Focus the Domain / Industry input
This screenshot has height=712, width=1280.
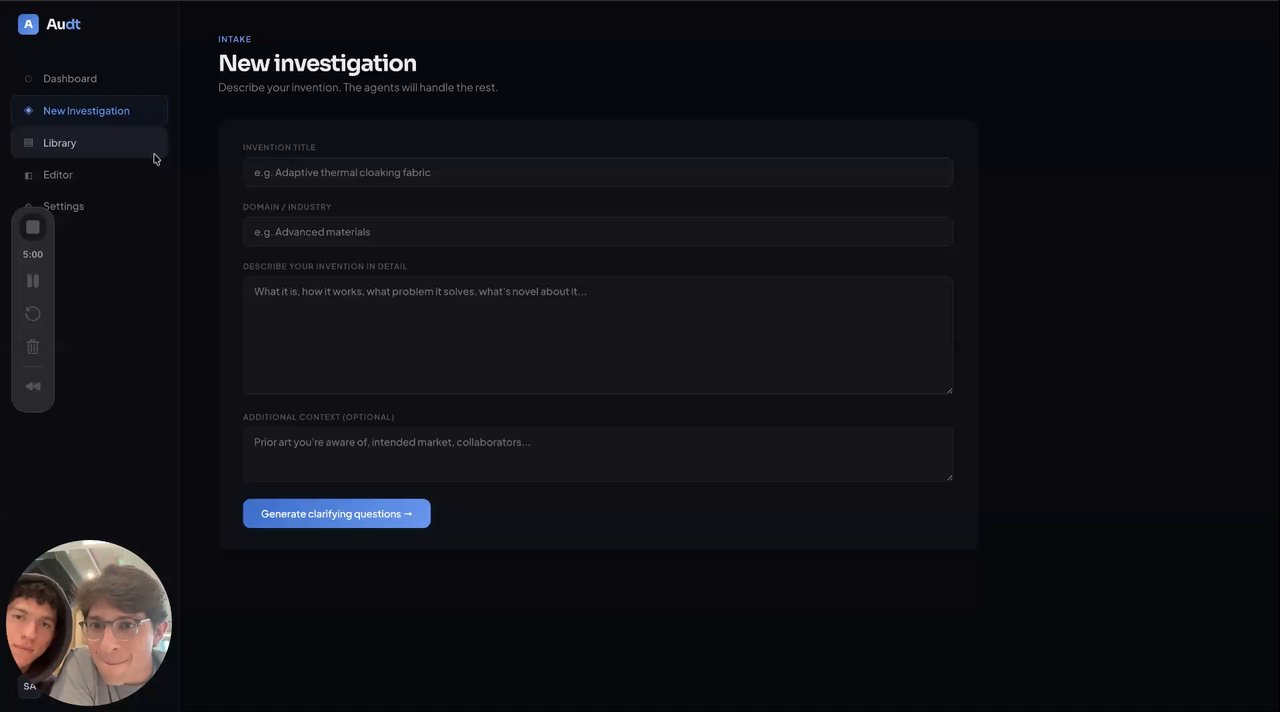(597, 232)
